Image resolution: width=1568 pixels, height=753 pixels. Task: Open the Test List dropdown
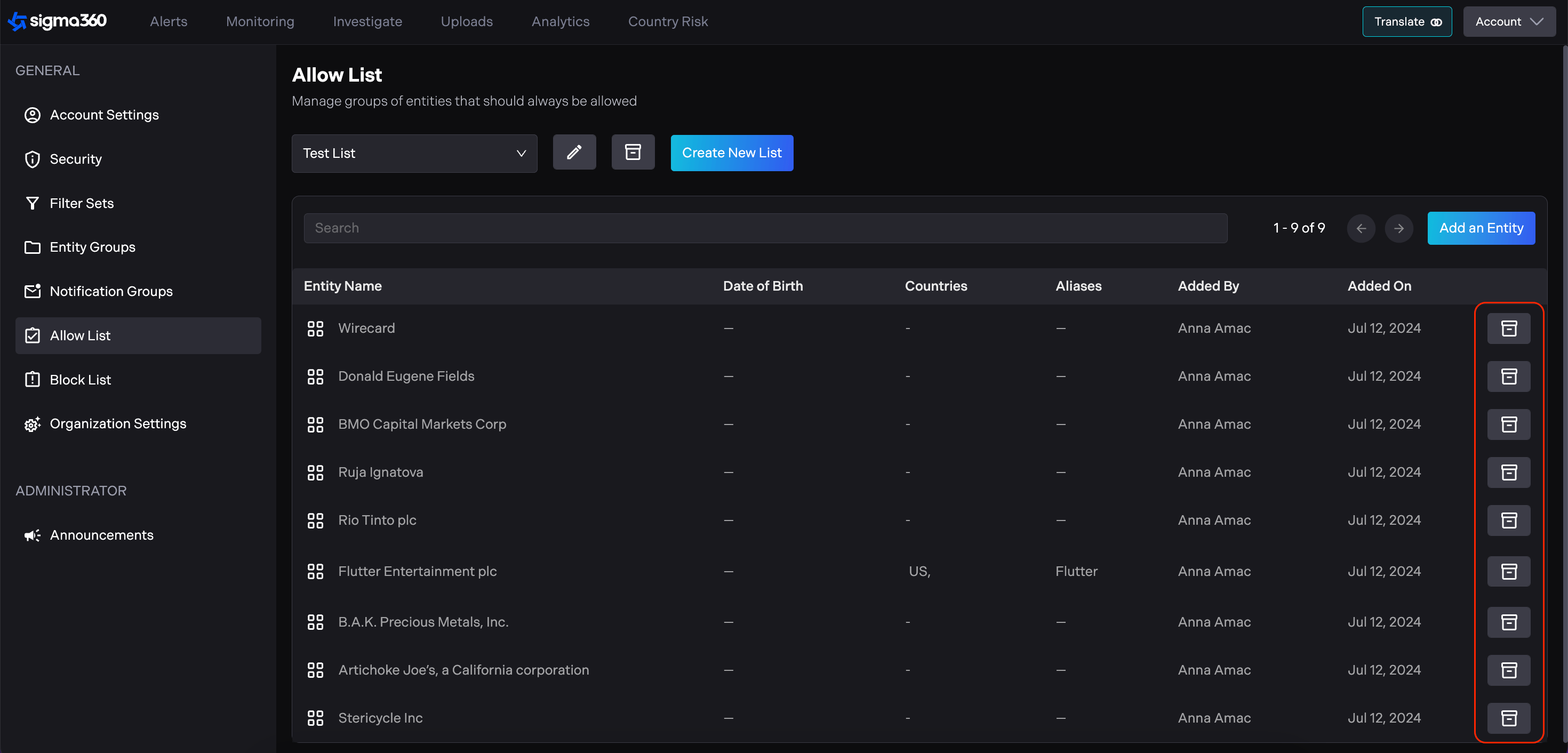414,154
